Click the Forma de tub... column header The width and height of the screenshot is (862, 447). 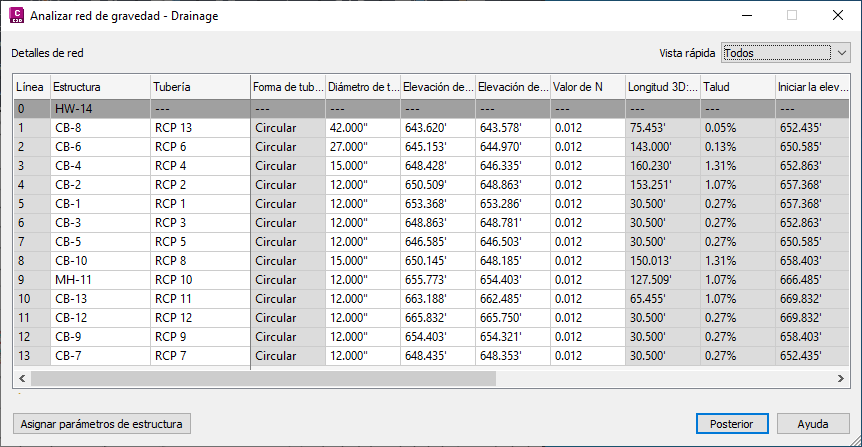tap(288, 87)
